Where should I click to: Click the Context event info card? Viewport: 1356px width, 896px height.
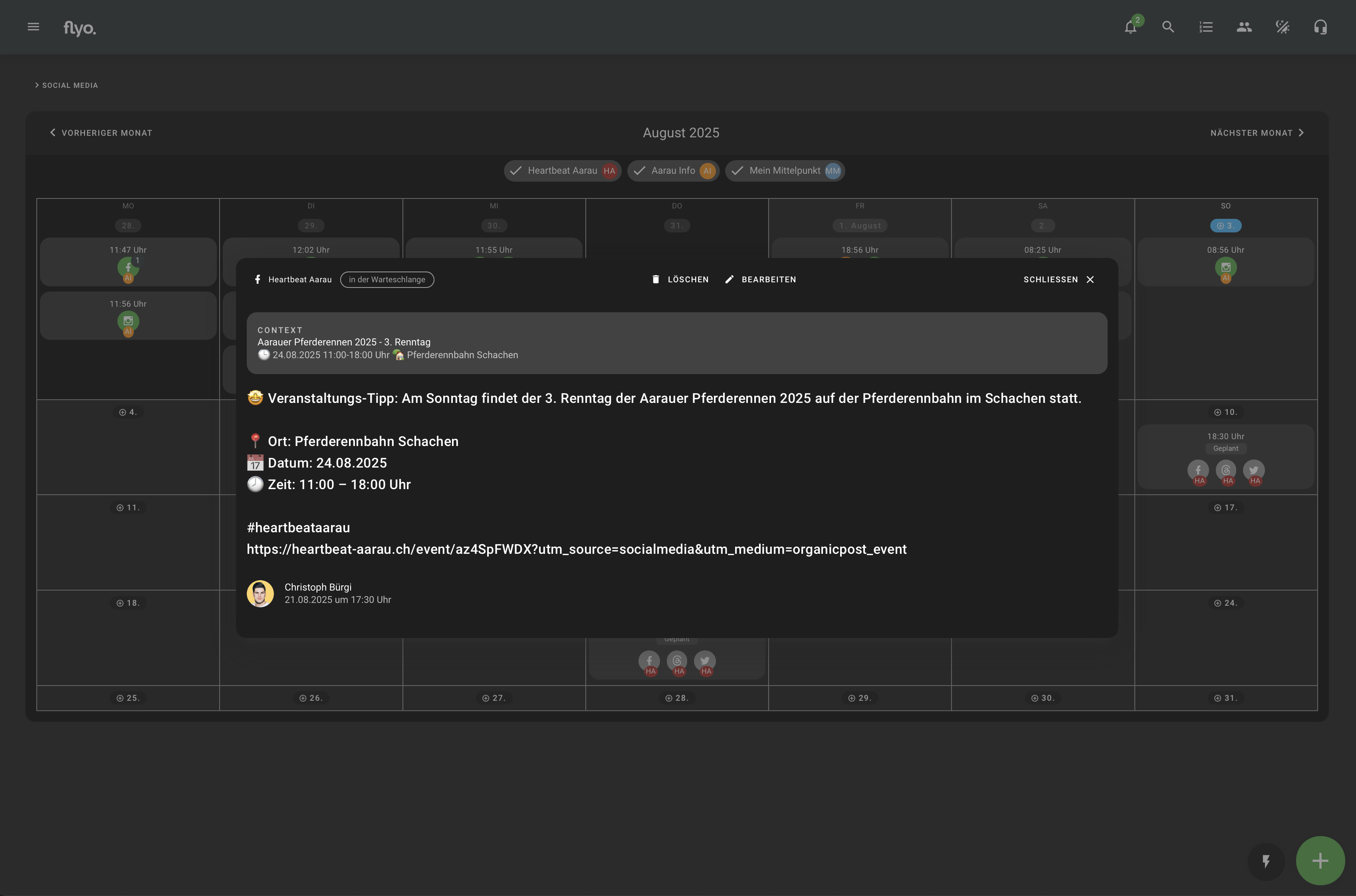(676, 343)
